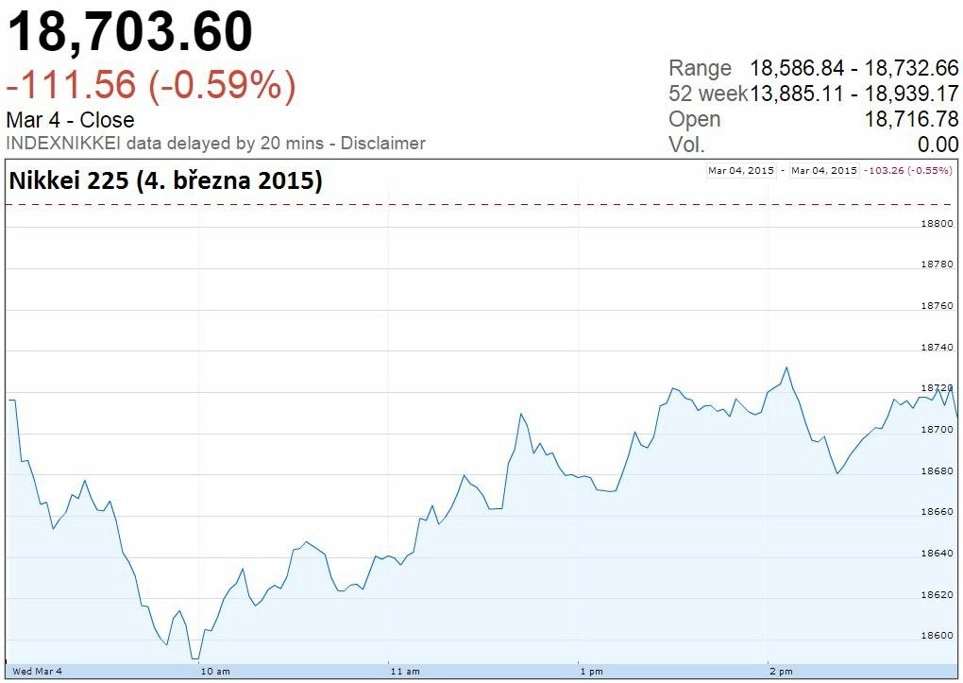Click the index value 18,703.60
This screenshot has width=963, height=683.
(130, 31)
